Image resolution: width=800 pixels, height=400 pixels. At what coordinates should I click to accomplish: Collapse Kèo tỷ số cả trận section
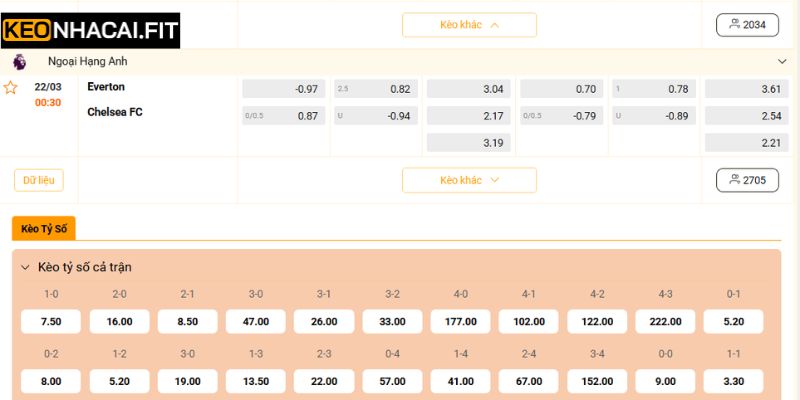pos(25,267)
